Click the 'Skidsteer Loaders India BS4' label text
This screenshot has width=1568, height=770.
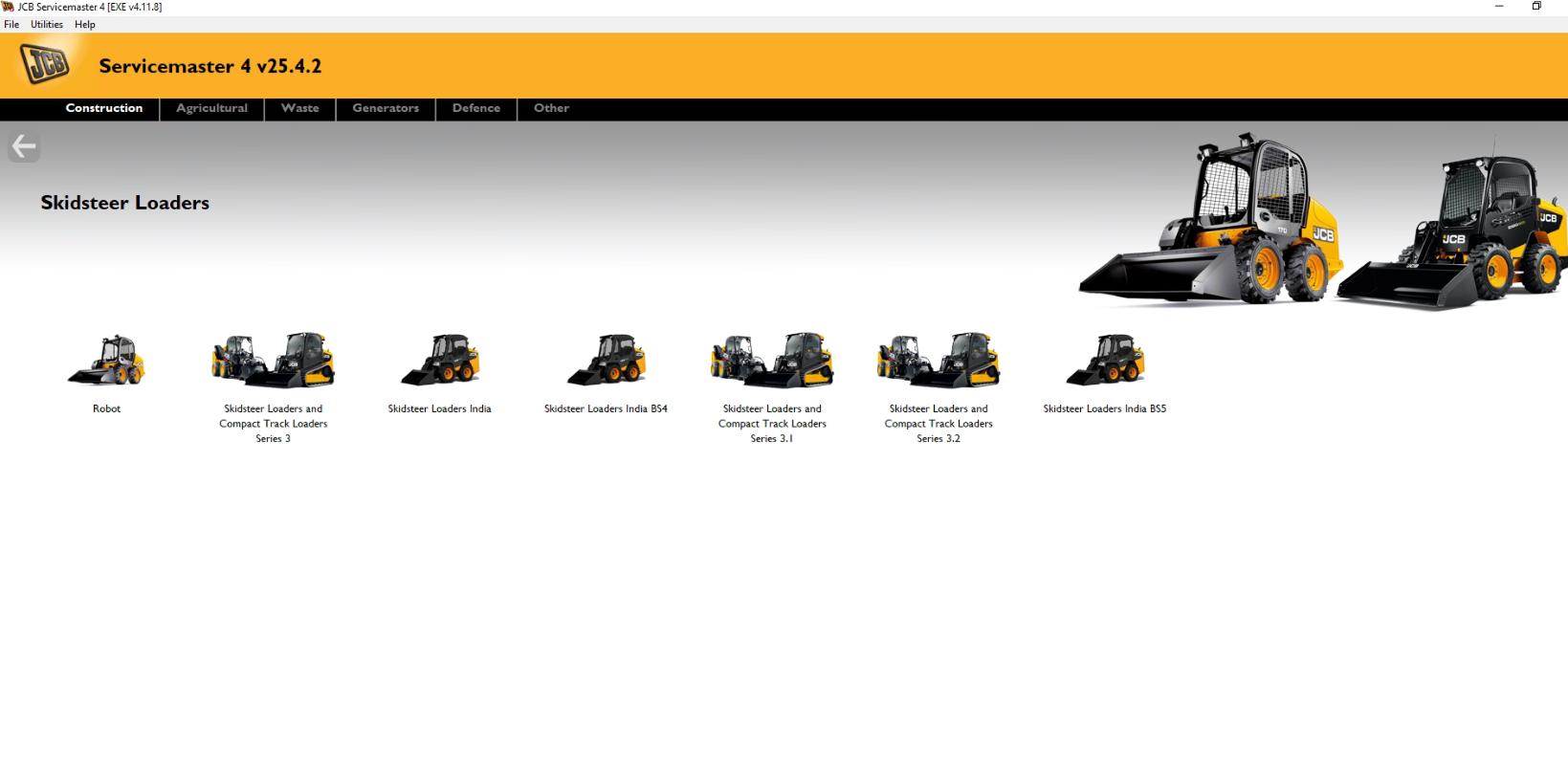pyautogui.click(x=606, y=408)
